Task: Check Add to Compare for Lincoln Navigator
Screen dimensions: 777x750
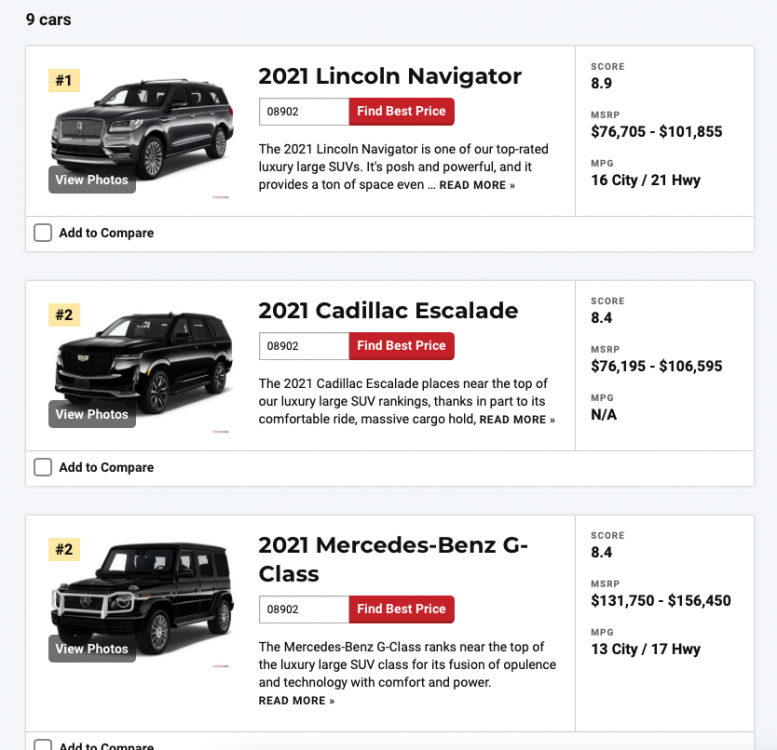Action: 43,233
